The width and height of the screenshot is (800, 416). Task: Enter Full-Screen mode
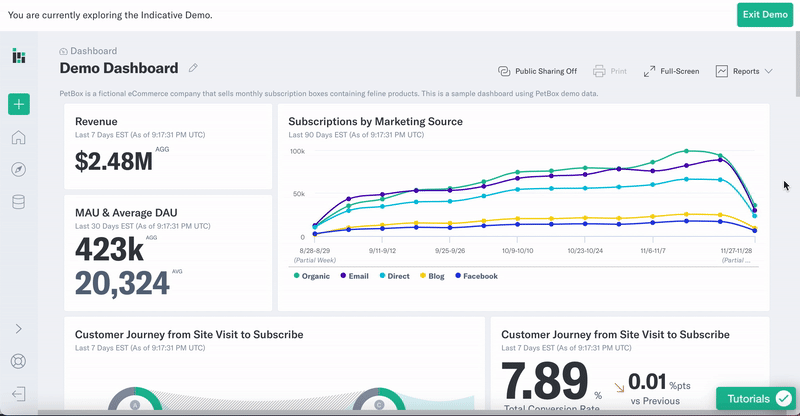click(671, 71)
